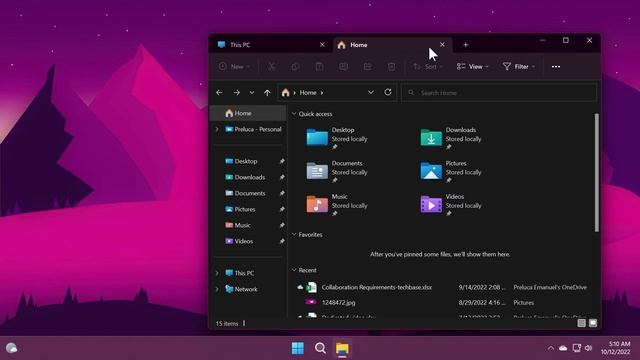Image resolution: width=640 pixels, height=360 pixels.
Task: Show hidden system tray icons
Action: pos(551,348)
